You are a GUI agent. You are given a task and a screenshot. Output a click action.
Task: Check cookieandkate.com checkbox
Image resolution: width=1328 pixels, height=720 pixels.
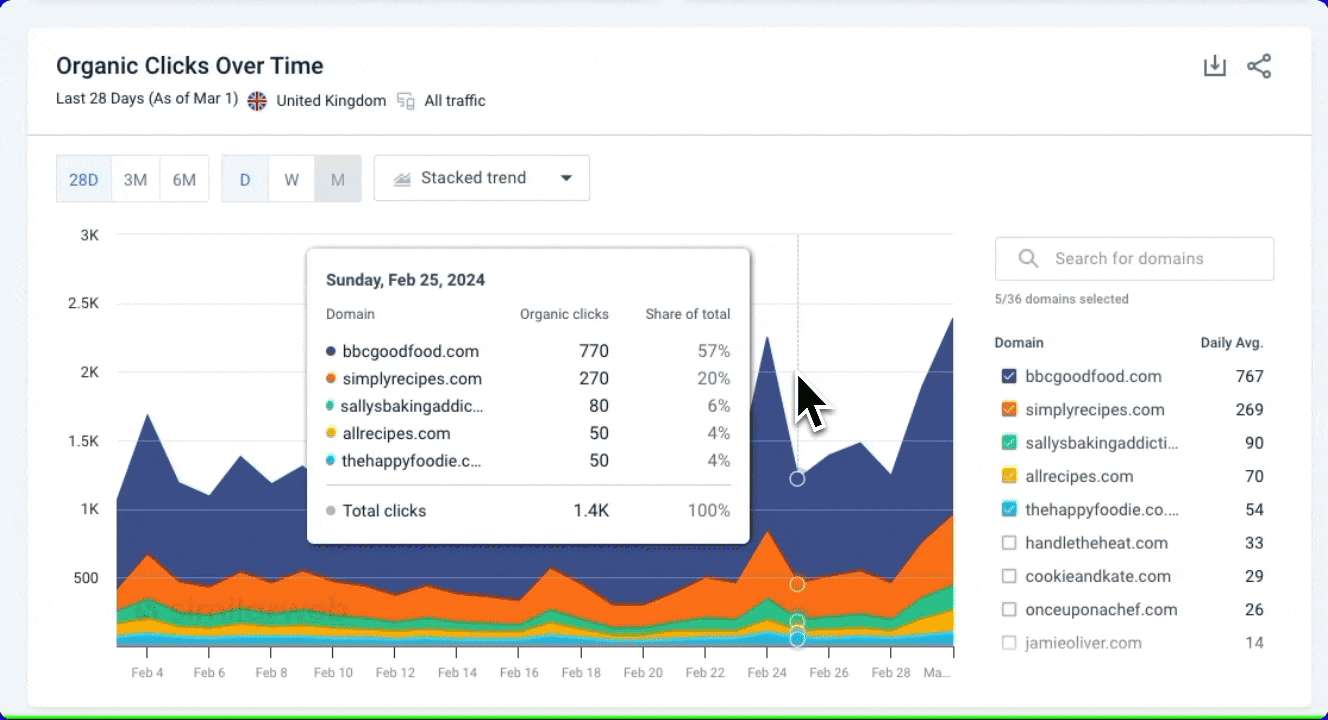pyautogui.click(x=1009, y=576)
